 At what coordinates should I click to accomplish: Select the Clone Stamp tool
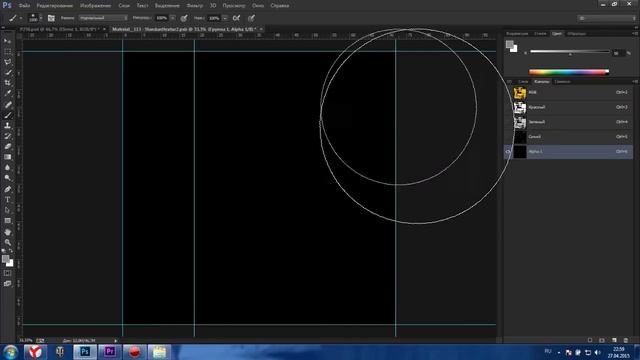coord(7,126)
